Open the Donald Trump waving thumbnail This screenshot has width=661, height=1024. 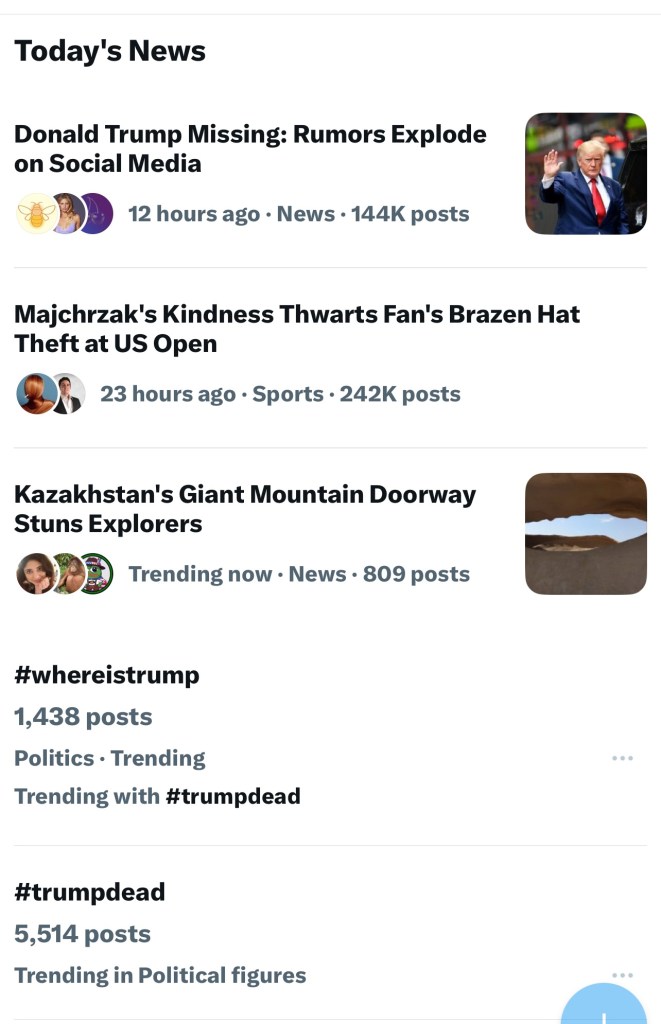[585, 173]
